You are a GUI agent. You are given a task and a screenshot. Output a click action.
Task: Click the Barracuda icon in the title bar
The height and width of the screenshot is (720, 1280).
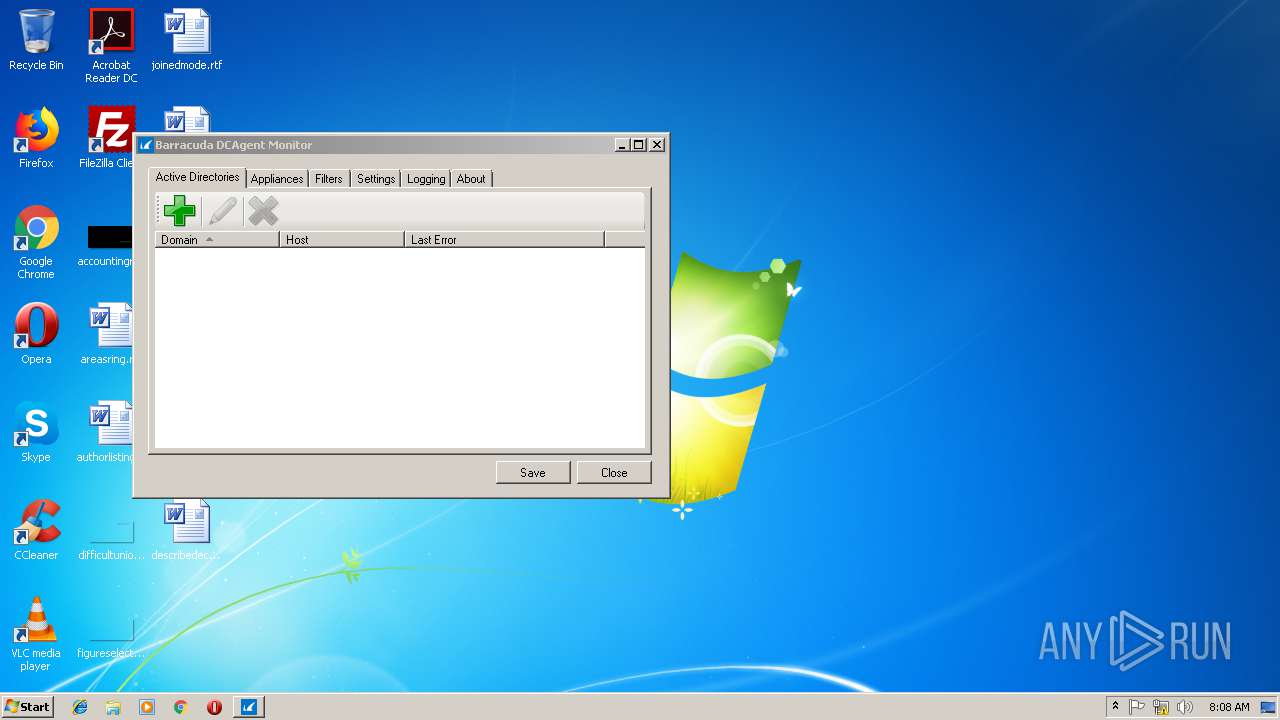[145, 145]
